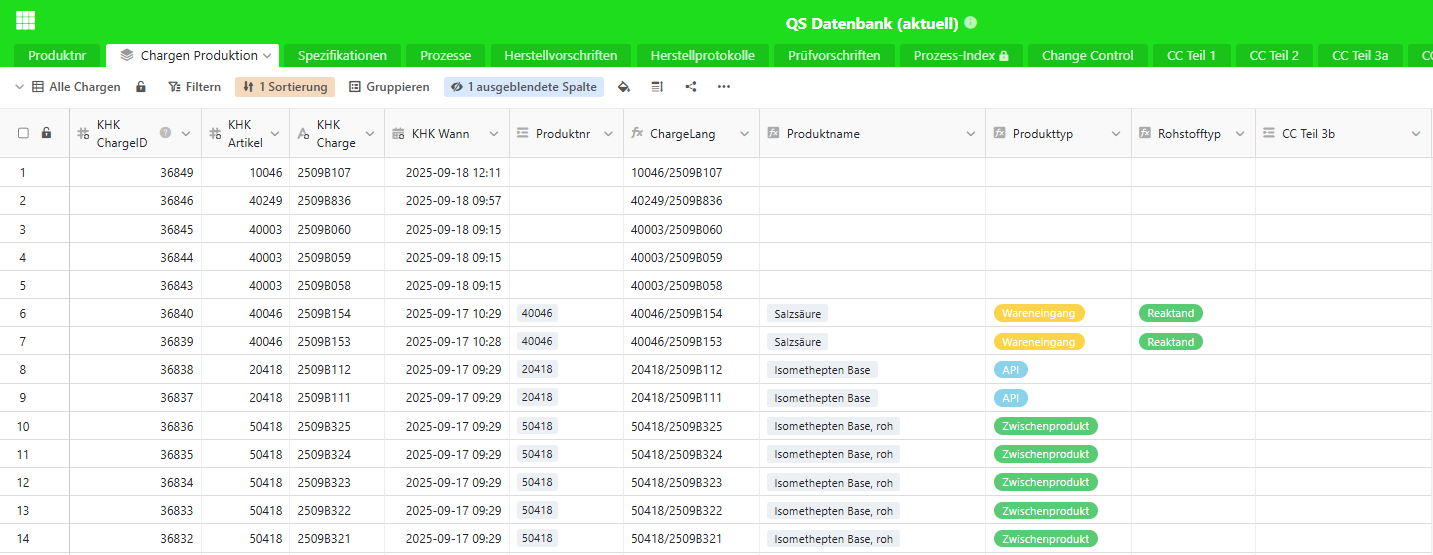Viewport: 1433px width, 555px height.
Task: Open the row coloring paint bucket tool
Action: coord(624,87)
